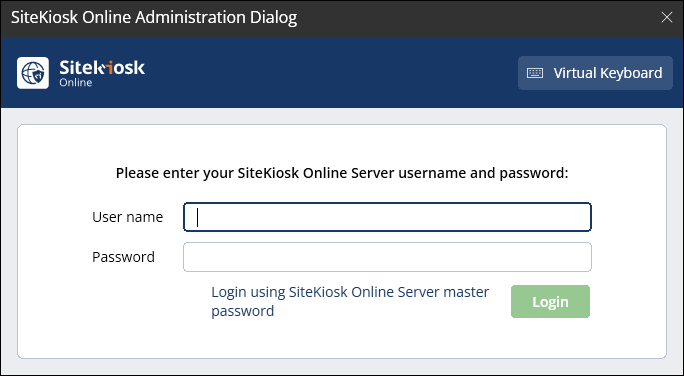Screen dimensions: 684x376
Task: Click the User name label
Action: pyautogui.click(x=127, y=217)
